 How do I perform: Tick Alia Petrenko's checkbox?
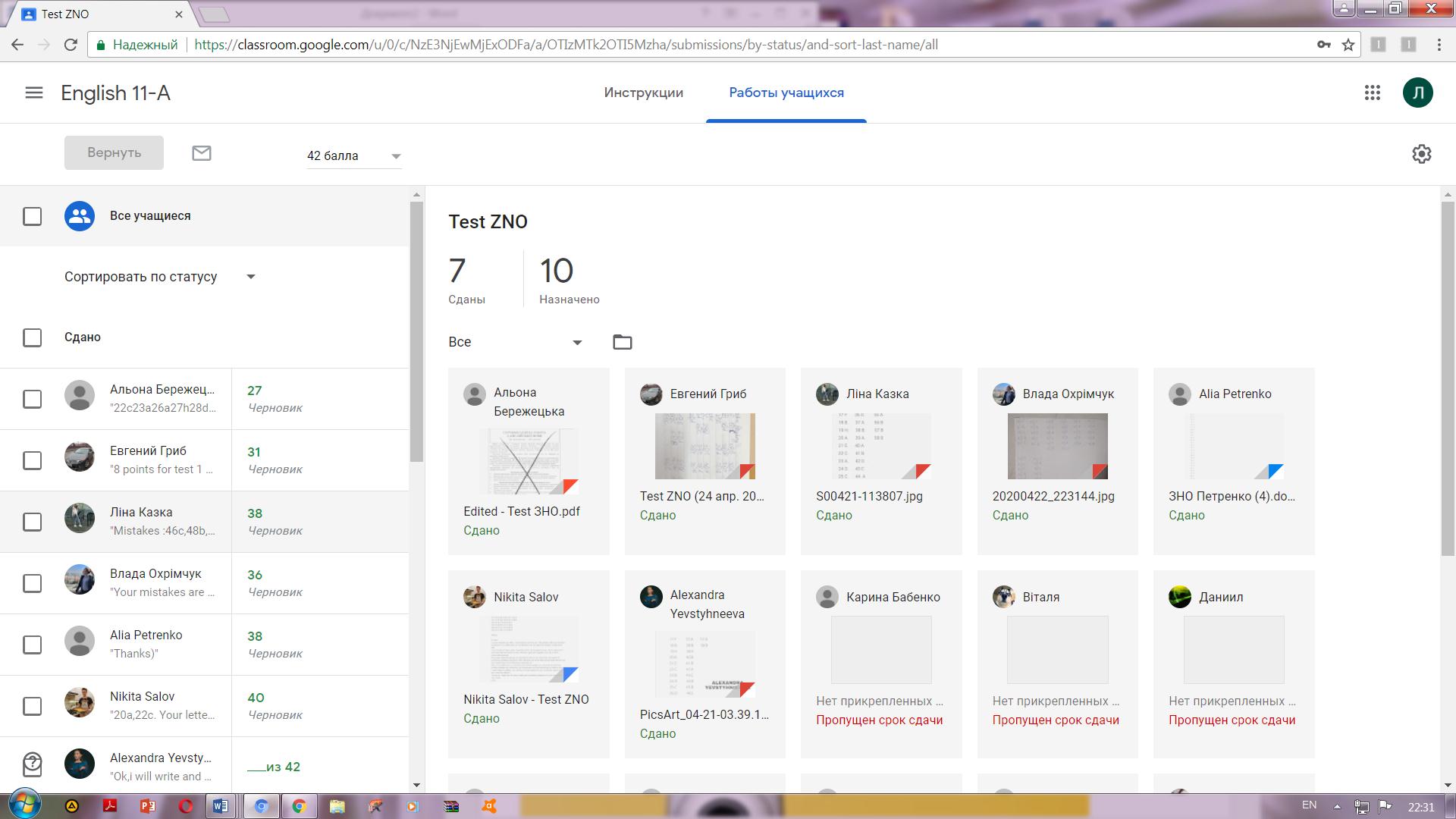coord(32,645)
